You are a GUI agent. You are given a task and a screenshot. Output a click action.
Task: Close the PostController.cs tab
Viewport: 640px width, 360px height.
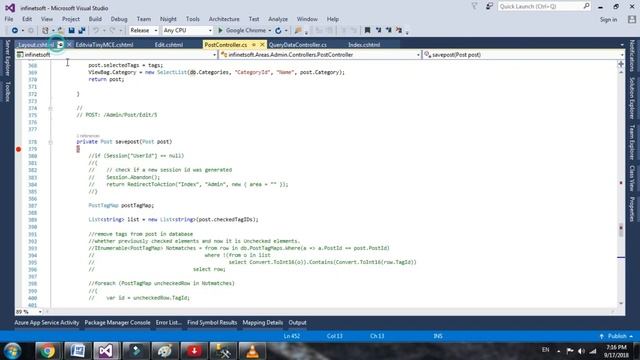point(262,44)
